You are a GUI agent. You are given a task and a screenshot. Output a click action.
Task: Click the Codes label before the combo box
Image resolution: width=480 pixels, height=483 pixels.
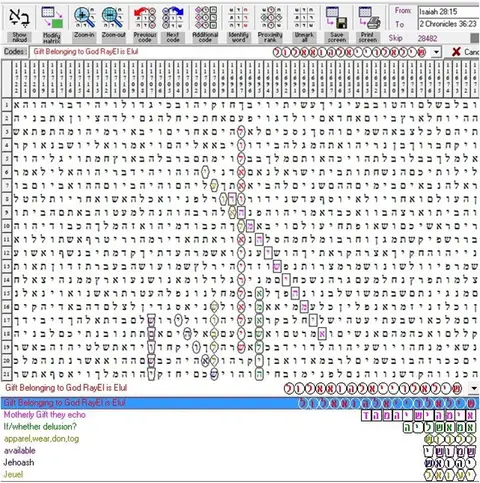point(14,52)
